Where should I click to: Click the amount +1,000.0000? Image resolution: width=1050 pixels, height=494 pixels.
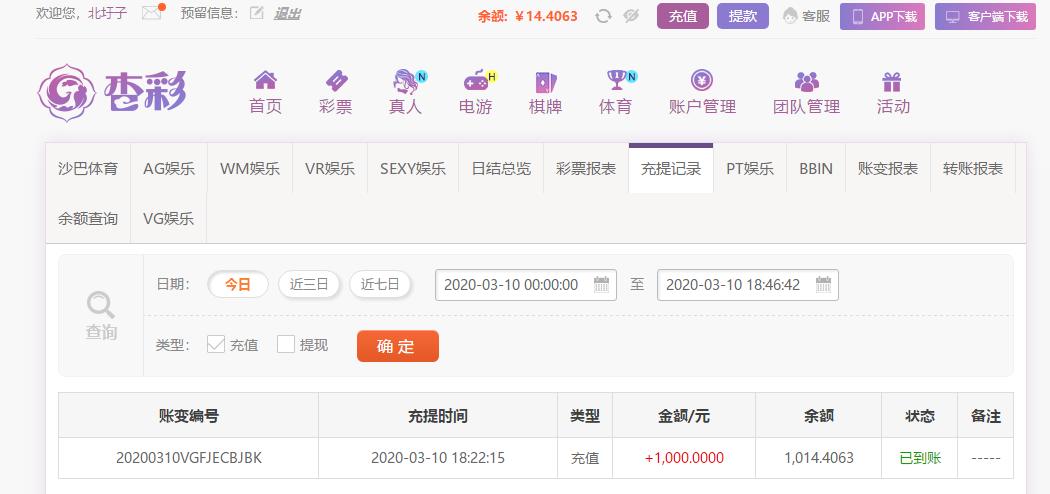[x=684, y=458]
